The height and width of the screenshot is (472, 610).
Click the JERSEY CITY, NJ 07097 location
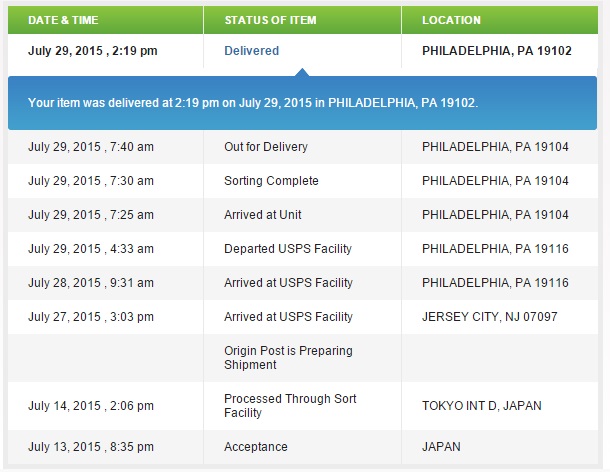point(489,317)
